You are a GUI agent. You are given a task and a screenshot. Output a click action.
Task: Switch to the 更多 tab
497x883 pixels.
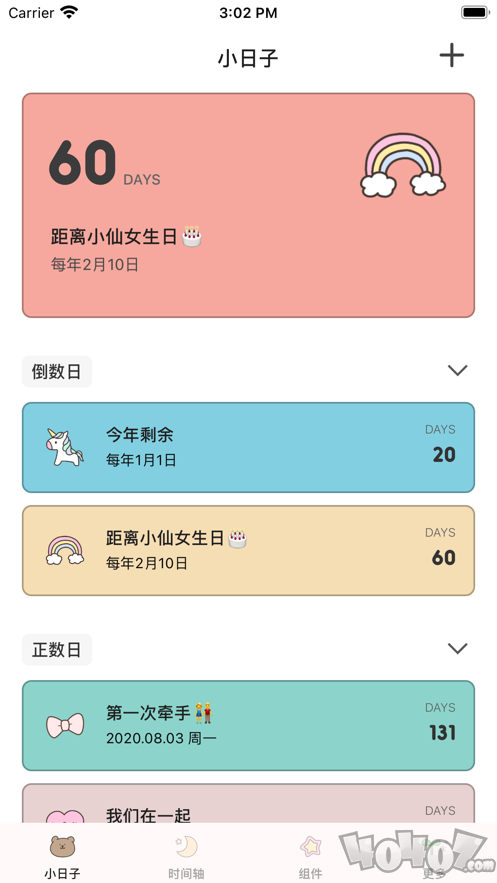(x=434, y=855)
